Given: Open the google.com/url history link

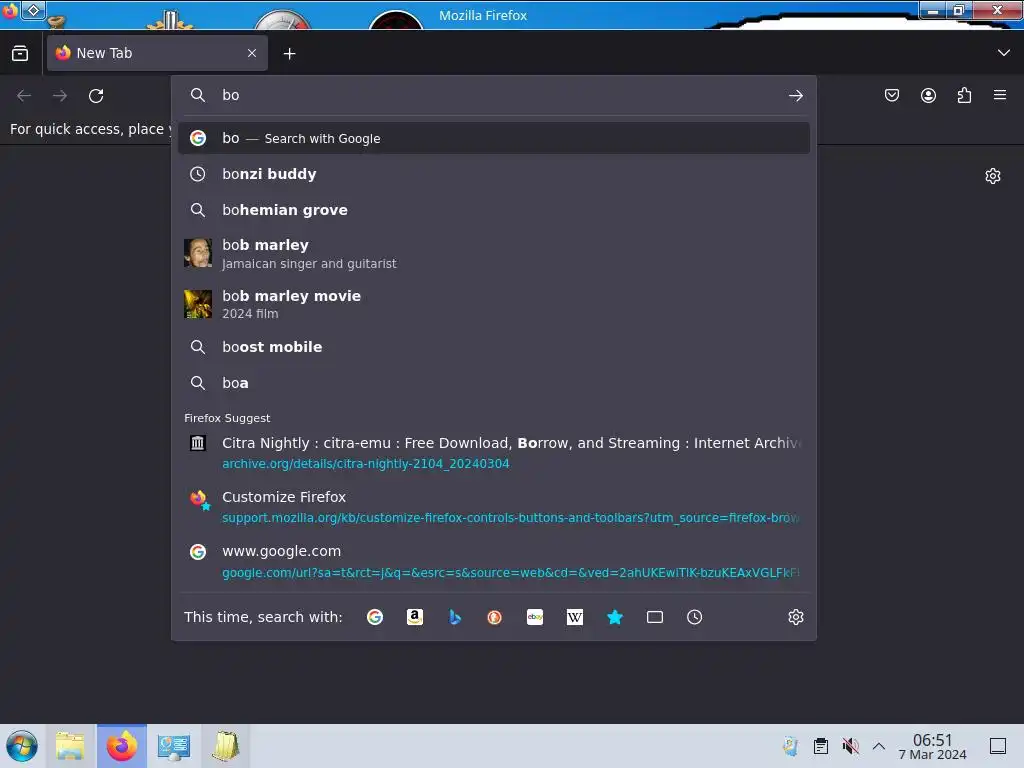Looking at the screenshot, I should coord(510,573).
